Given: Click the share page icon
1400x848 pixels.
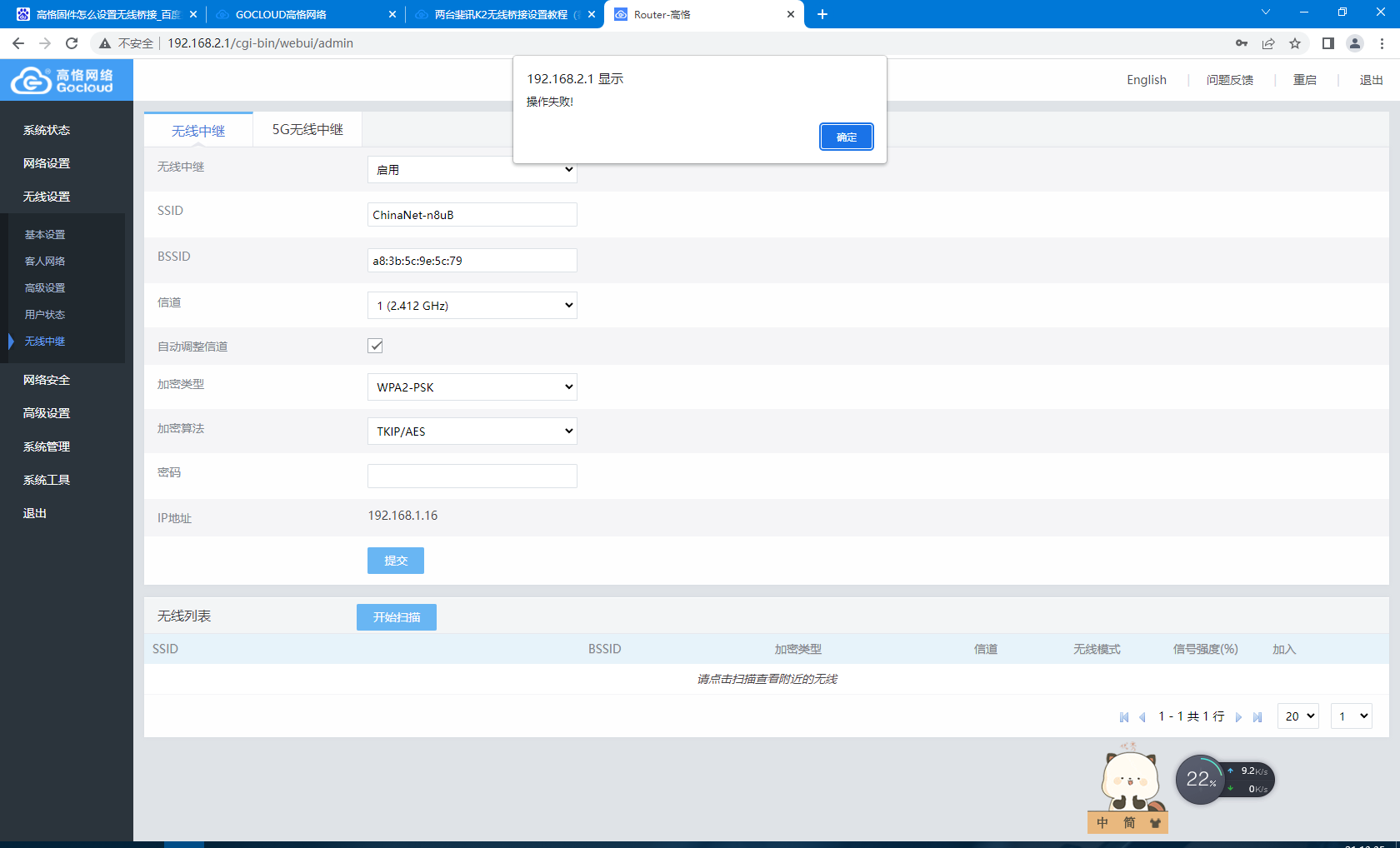Looking at the screenshot, I should [x=1268, y=43].
